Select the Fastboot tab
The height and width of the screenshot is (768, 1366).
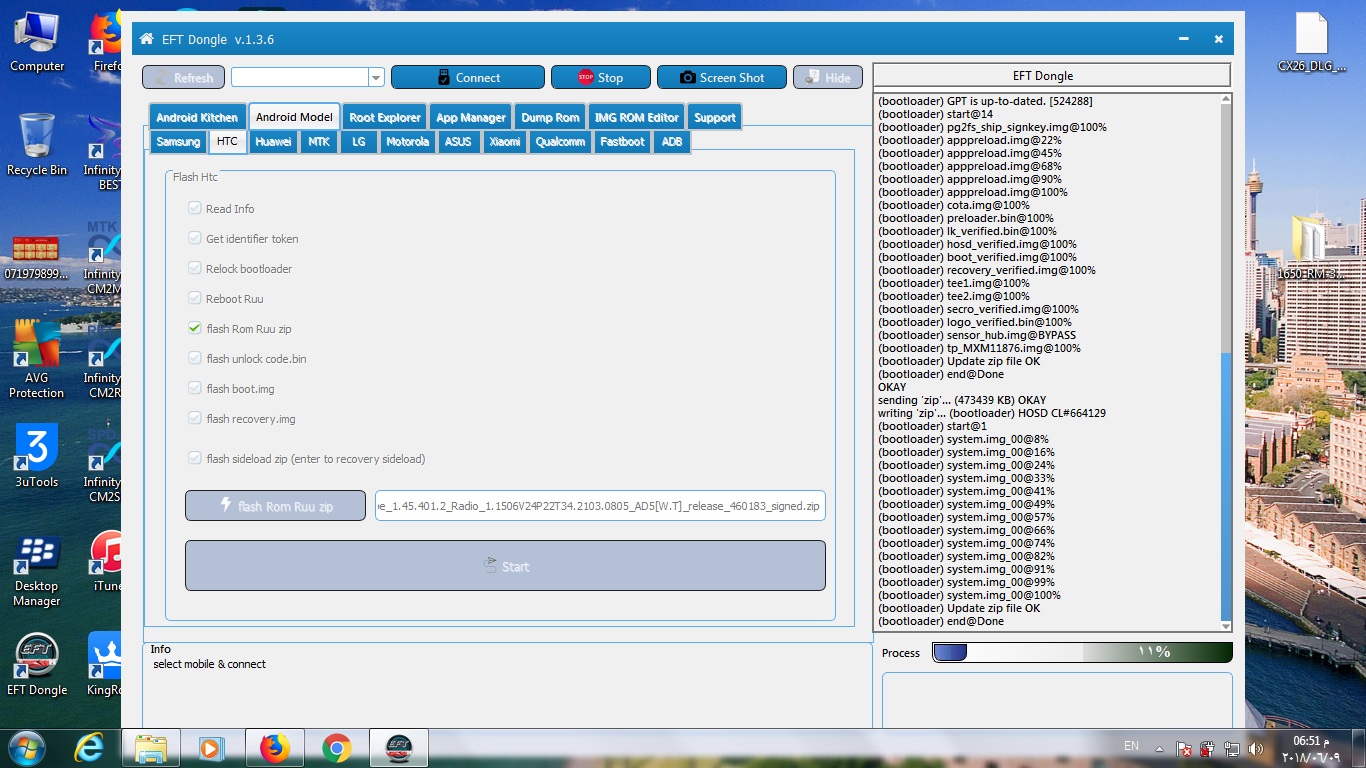pyautogui.click(x=622, y=142)
